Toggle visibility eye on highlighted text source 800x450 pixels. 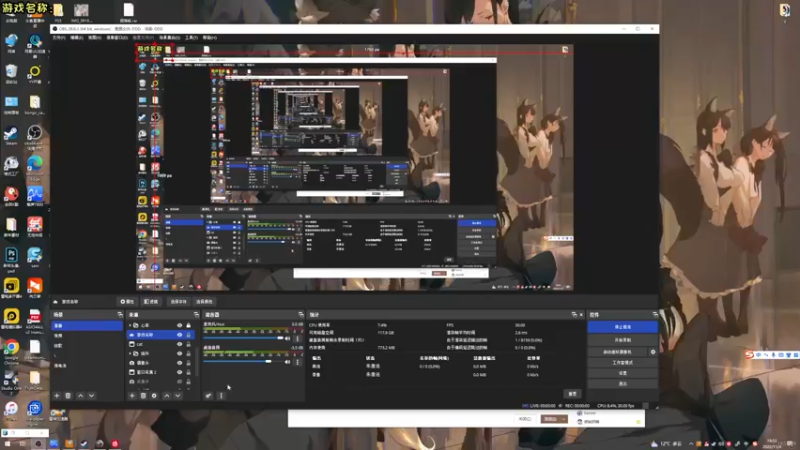tap(180, 335)
